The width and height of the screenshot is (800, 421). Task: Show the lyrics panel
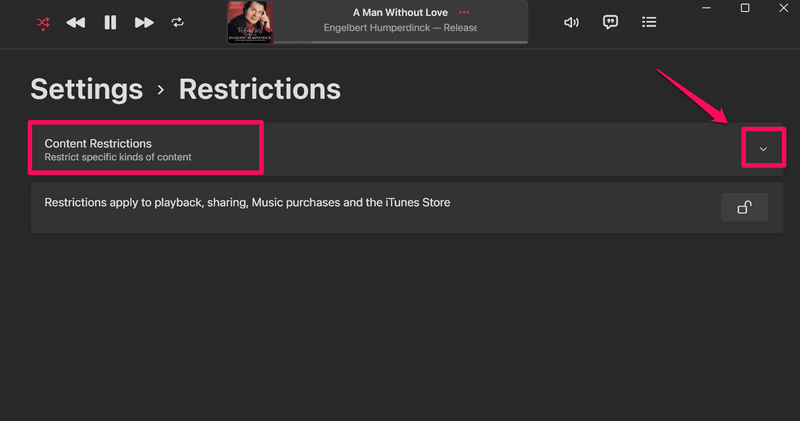(x=610, y=22)
